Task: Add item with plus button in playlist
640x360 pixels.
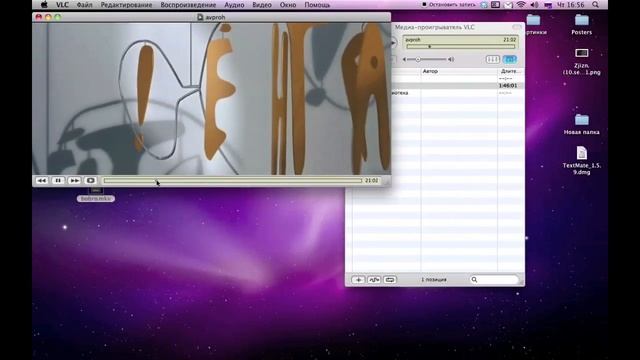Action: coord(358,280)
